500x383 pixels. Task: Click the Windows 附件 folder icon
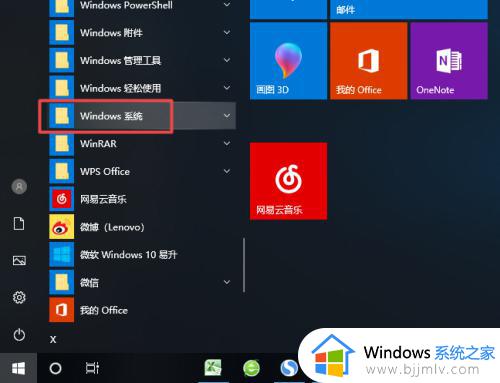[62, 33]
